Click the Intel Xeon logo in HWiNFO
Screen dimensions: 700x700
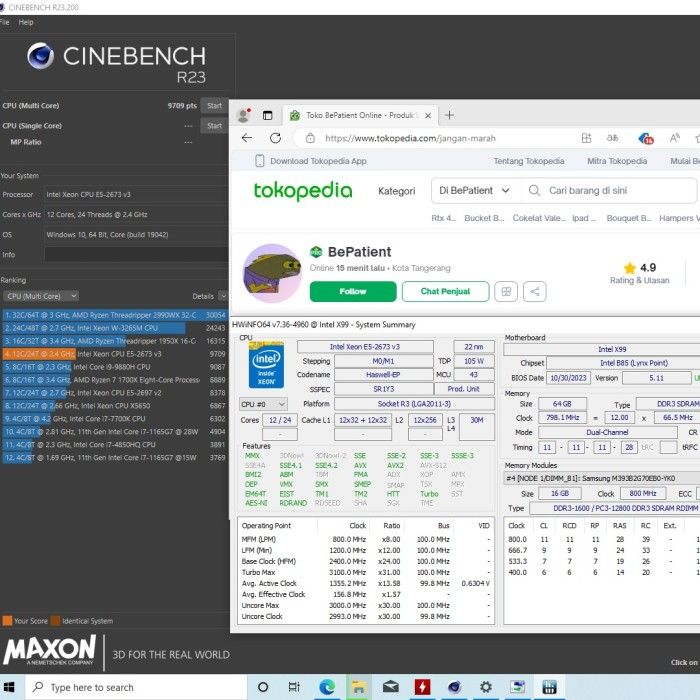(266, 365)
